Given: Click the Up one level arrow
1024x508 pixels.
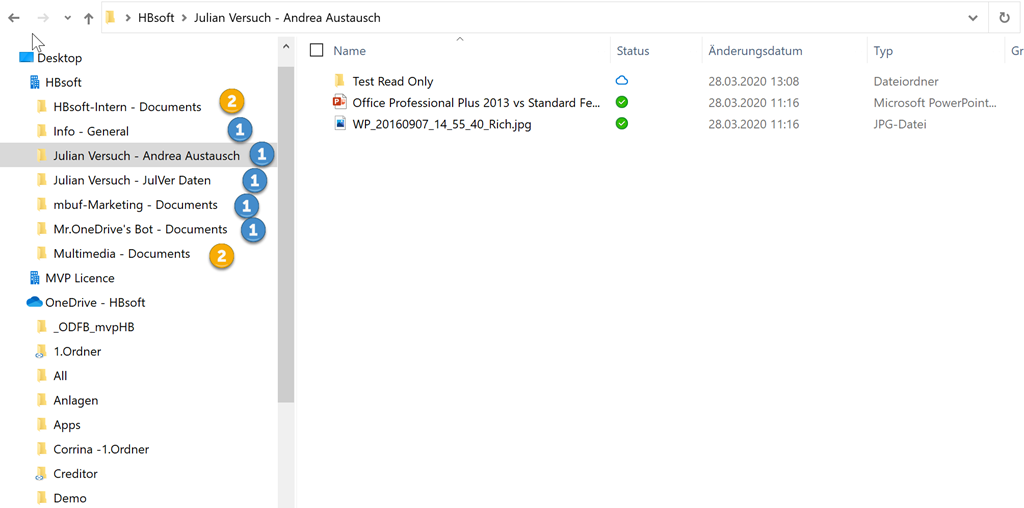Looking at the screenshot, I should [x=89, y=18].
